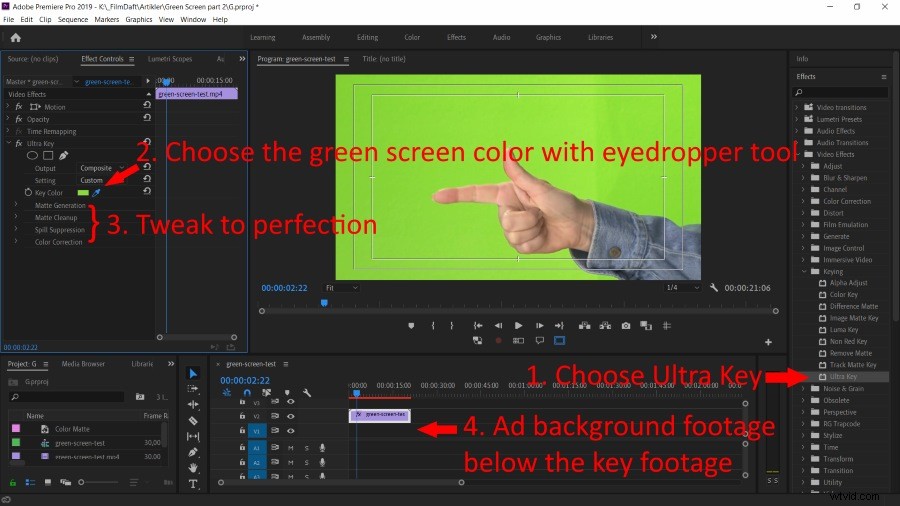This screenshot has height=506, width=900.
Task: Add marker in Program monitor
Action: click(x=411, y=325)
